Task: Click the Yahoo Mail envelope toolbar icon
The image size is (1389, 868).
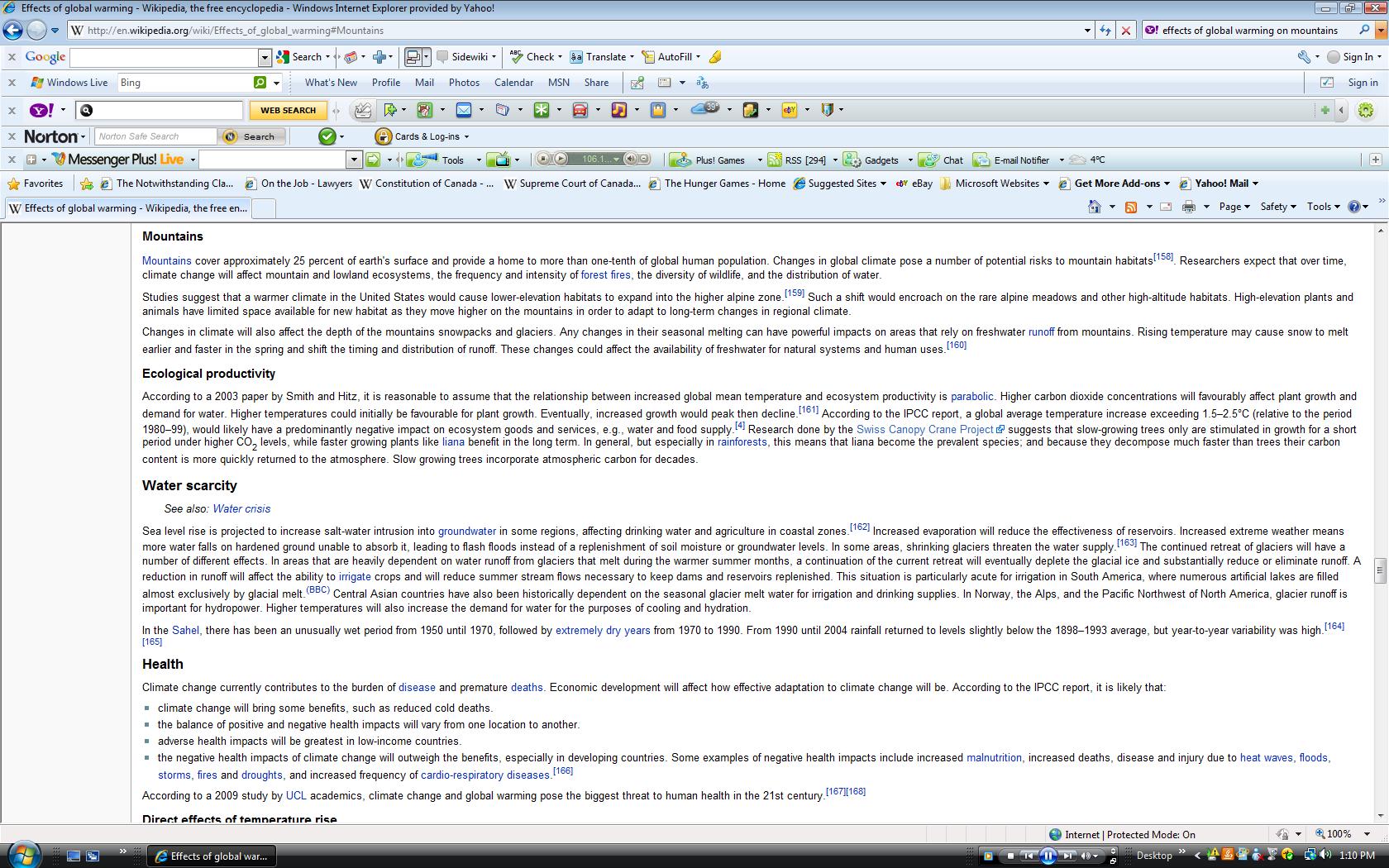Action: coord(463,110)
